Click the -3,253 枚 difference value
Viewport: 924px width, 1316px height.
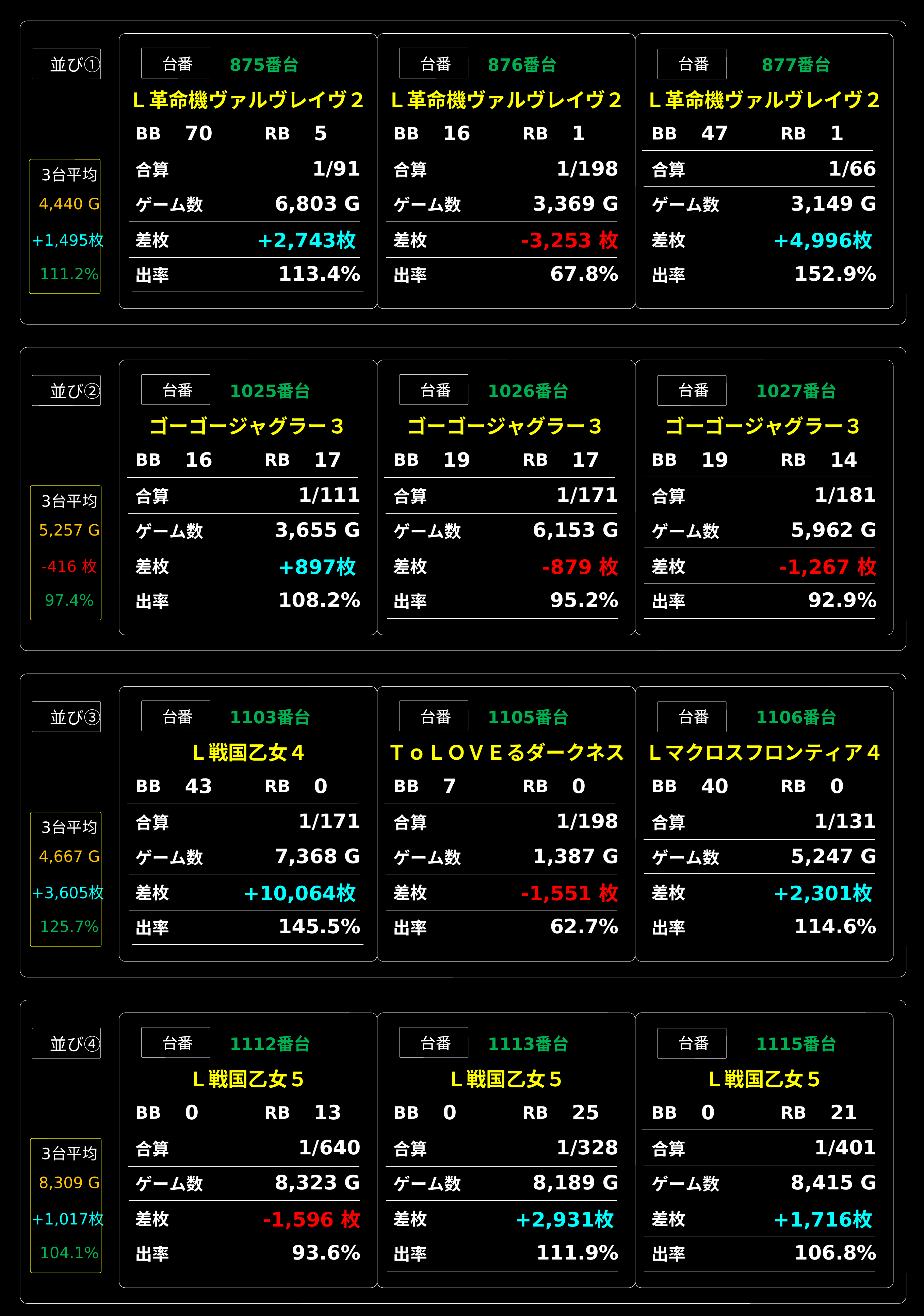[x=570, y=240]
